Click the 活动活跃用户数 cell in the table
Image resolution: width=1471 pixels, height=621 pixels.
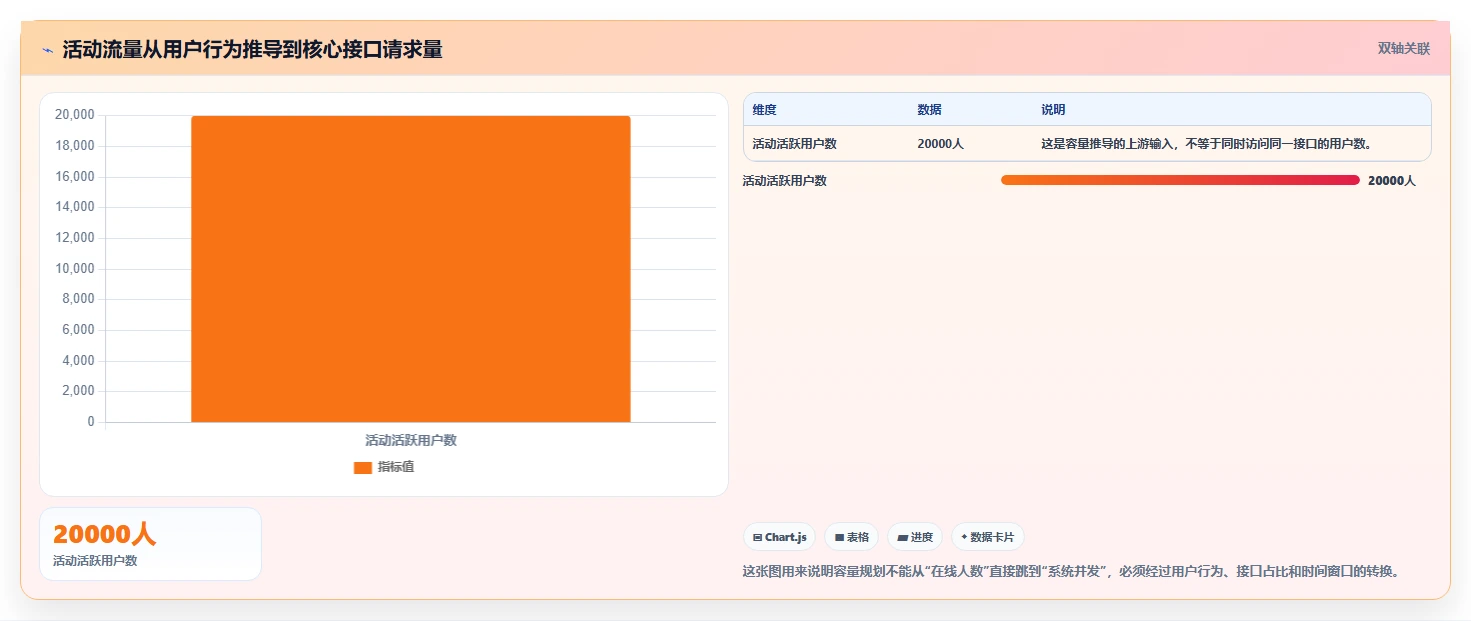click(x=795, y=144)
